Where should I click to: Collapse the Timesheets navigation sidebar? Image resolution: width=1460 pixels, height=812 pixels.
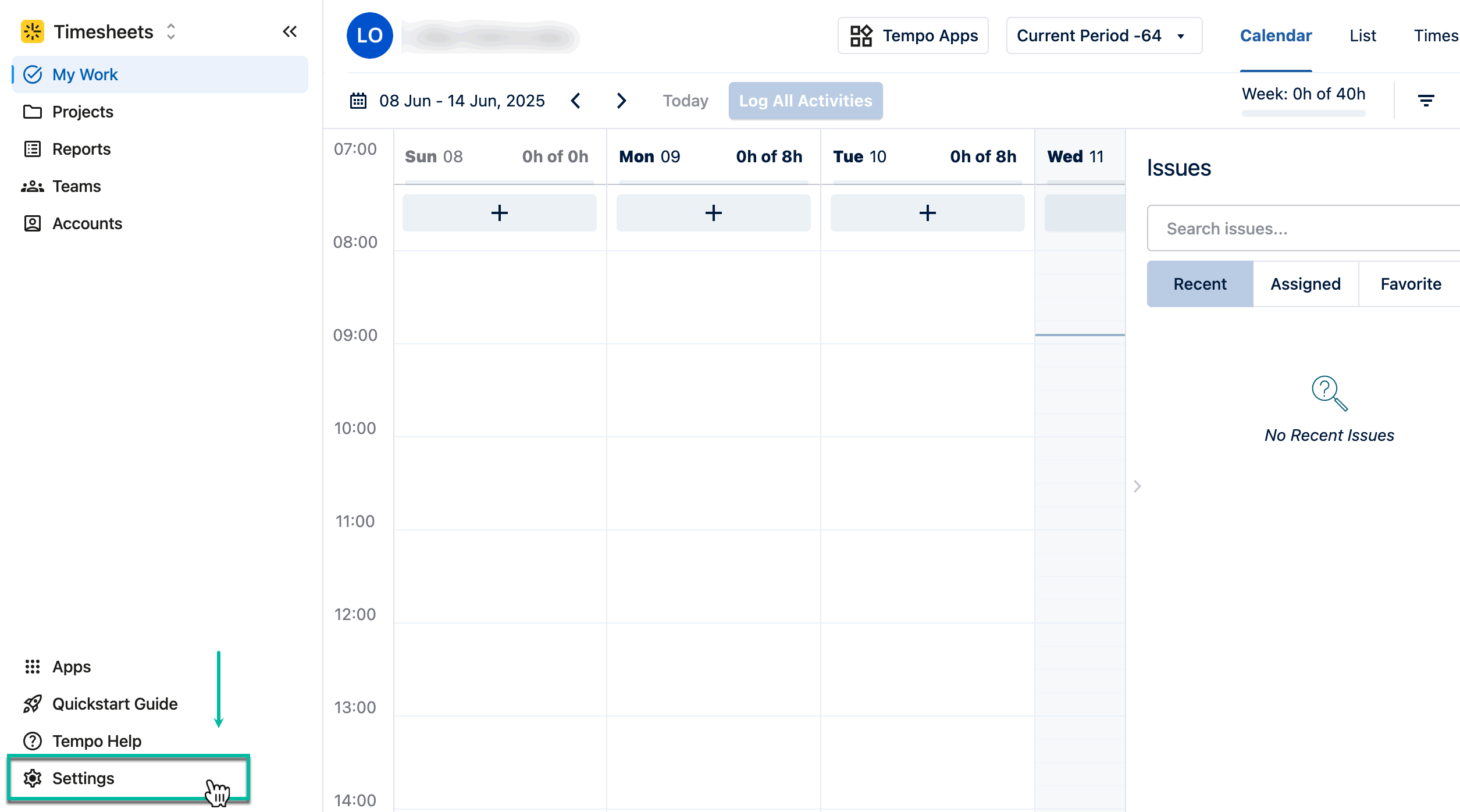point(289,32)
